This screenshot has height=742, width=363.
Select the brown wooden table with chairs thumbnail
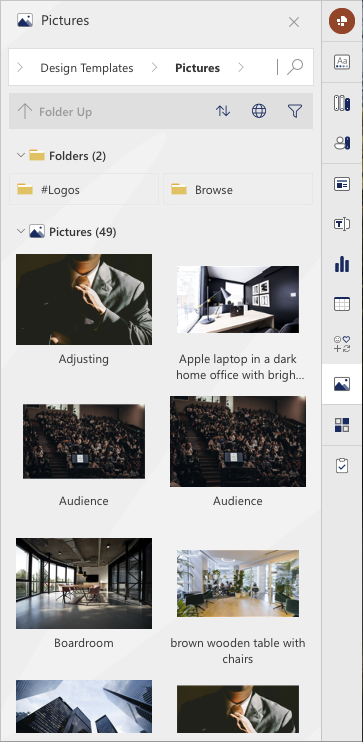[x=238, y=583]
